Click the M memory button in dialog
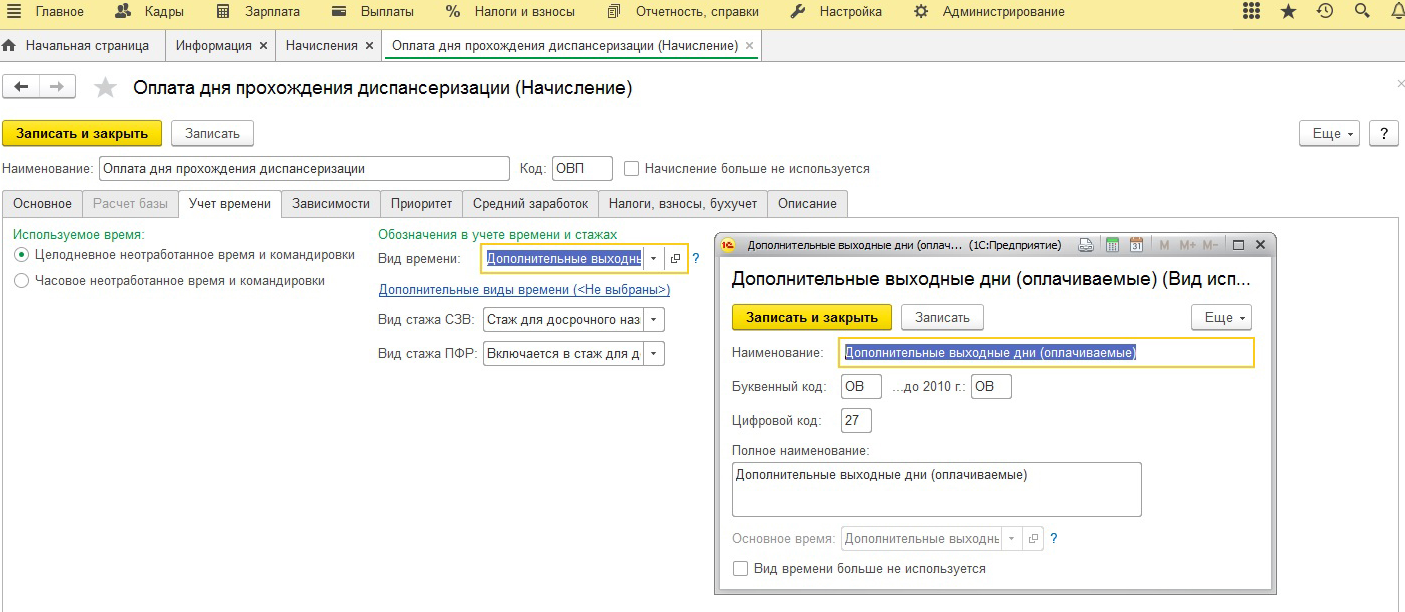This screenshot has height=612, width=1405. click(1164, 244)
